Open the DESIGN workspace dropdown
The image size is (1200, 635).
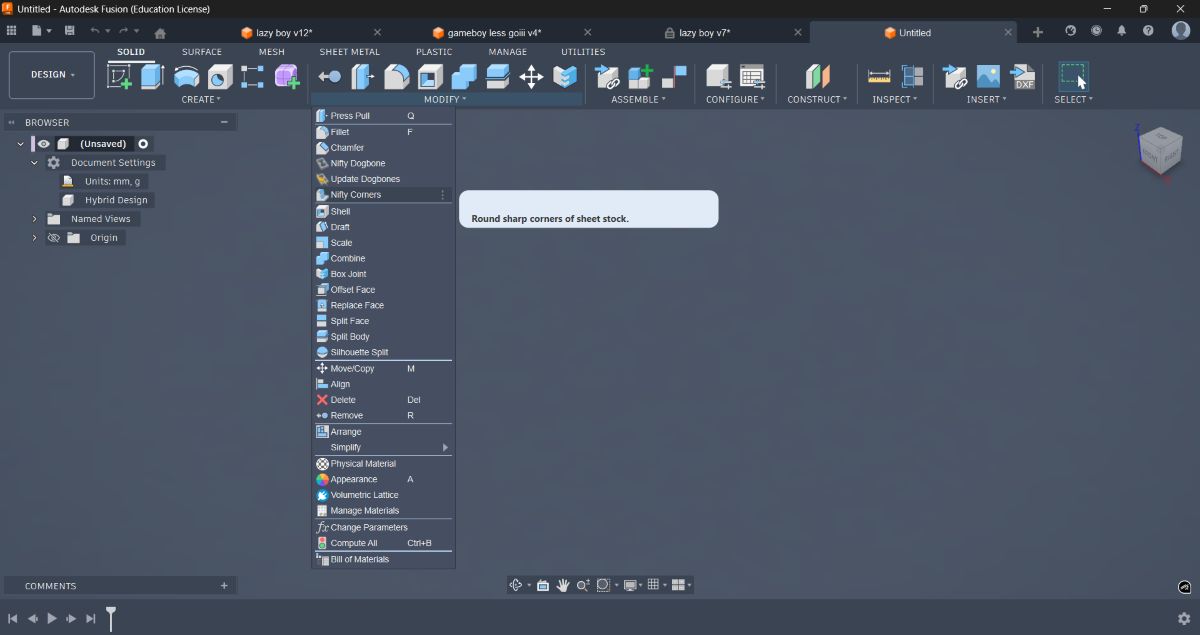(51, 74)
